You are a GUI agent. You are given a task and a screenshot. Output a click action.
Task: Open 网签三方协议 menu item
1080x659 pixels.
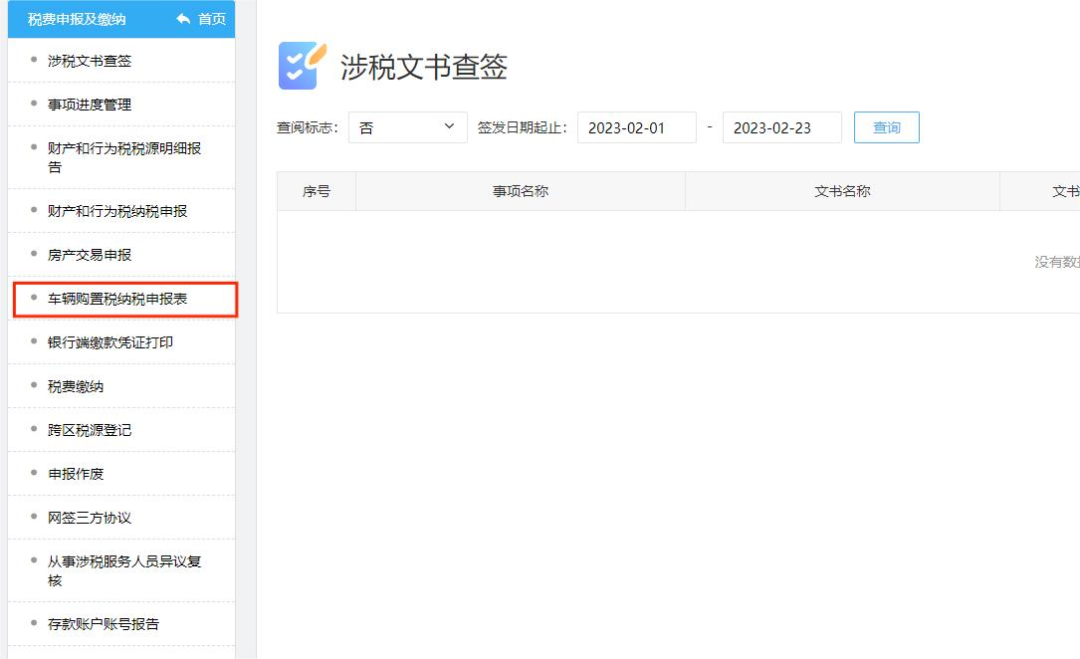[90, 518]
